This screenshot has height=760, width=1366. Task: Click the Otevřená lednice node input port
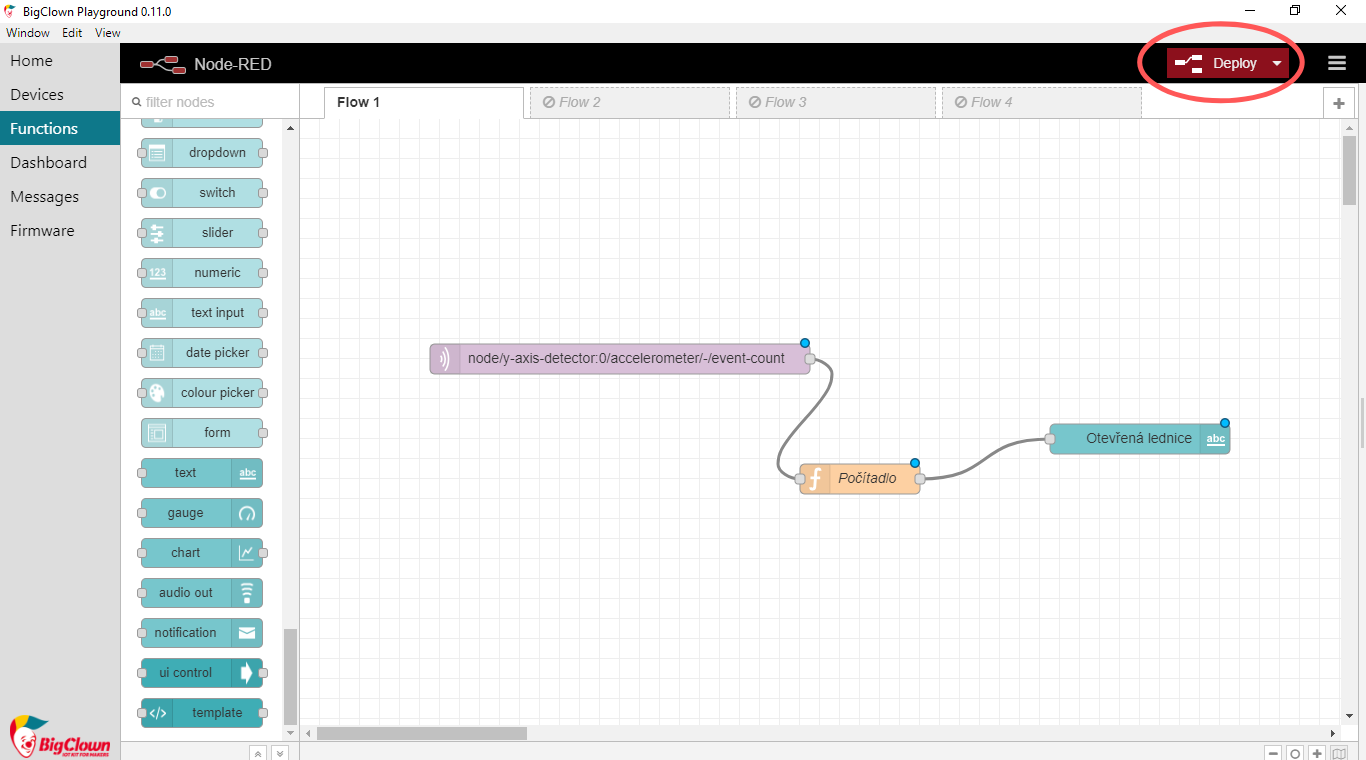1050,439
